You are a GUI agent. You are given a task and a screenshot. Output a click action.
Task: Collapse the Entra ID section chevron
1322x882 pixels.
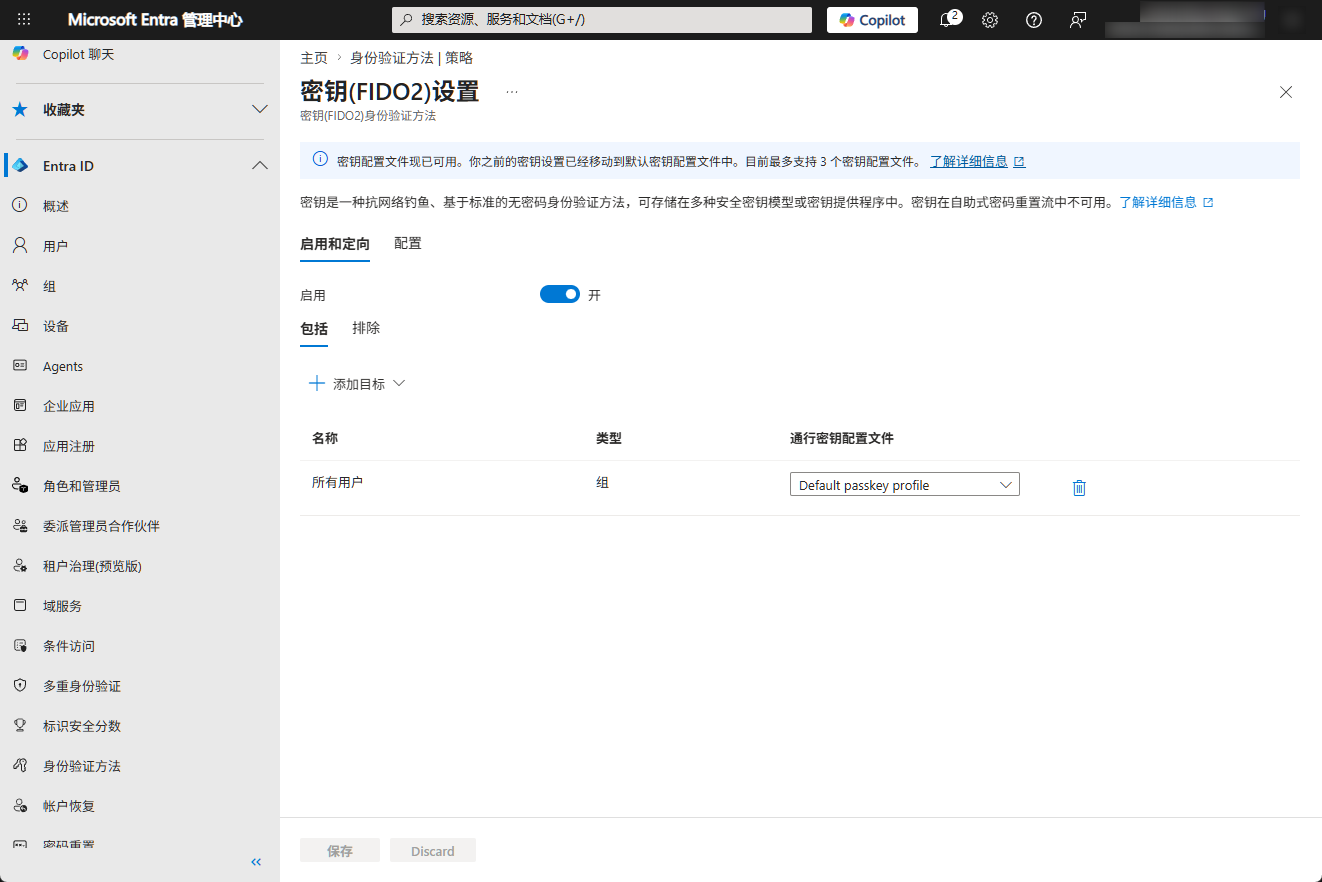click(x=260, y=165)
